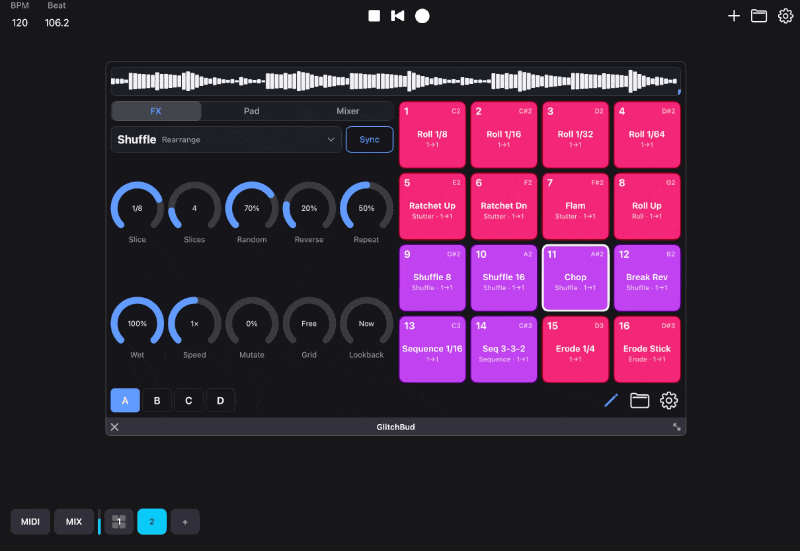Trigger pad 3 Roll 1/32

coord(576,135)
